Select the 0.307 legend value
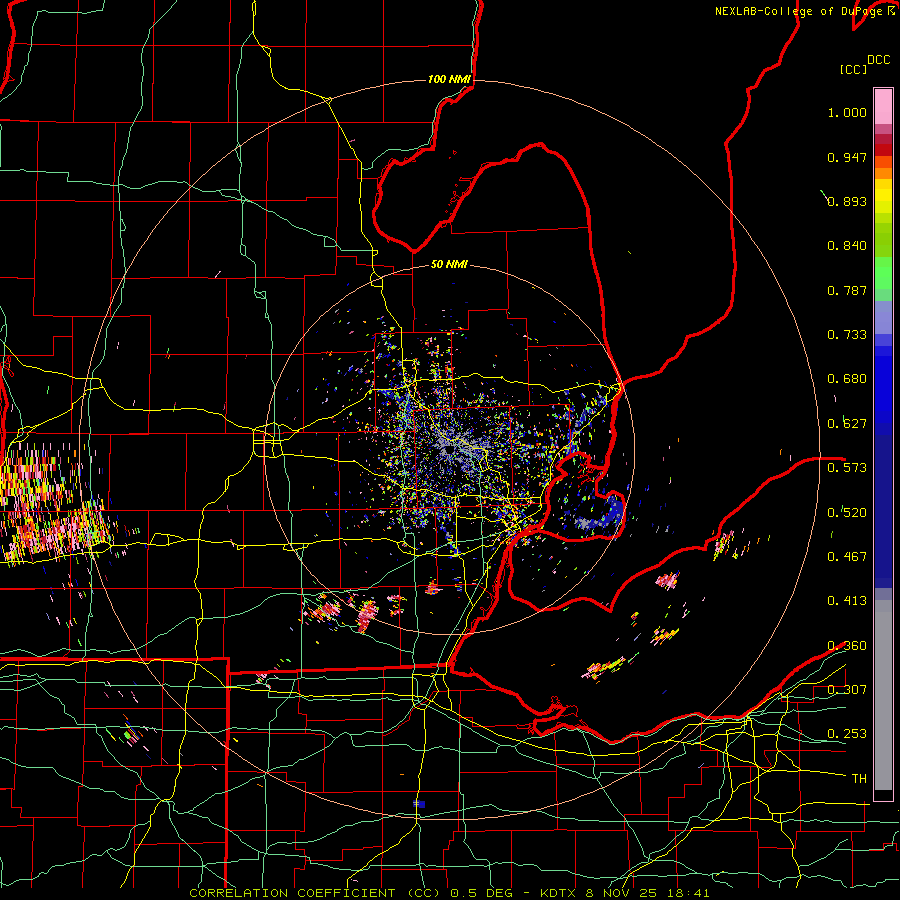The image size is (900, 900). coord(847,689)
